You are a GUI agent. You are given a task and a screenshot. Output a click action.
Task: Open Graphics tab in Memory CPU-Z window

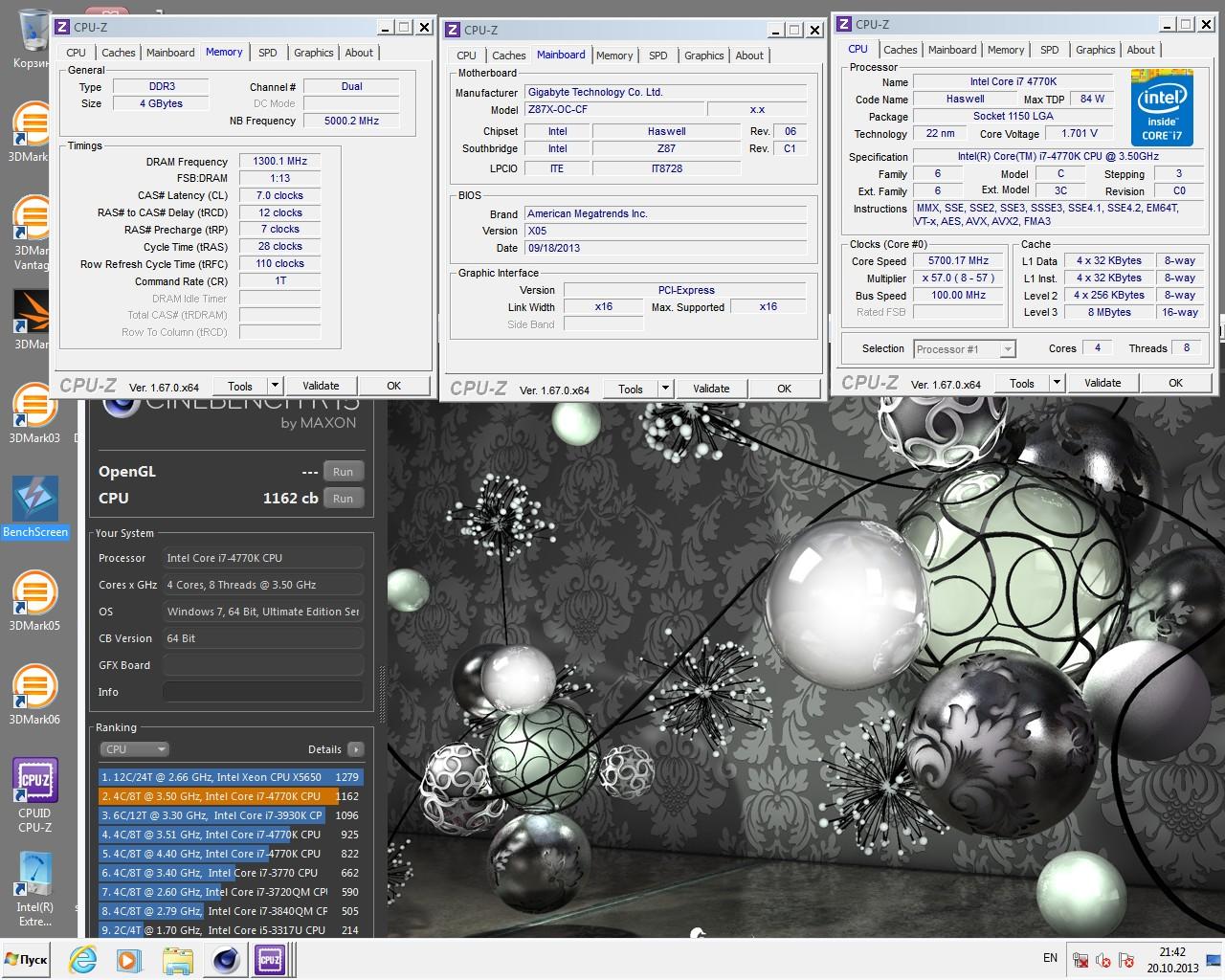pyautogui.click(x=314, y=53)
